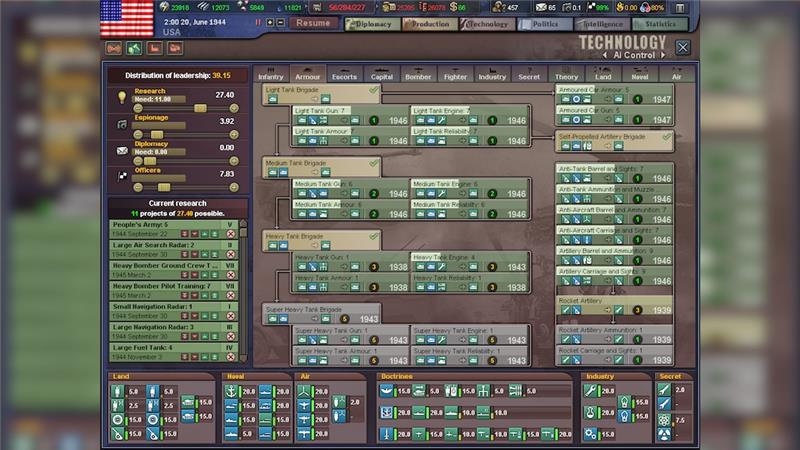The image size is (800, 450).
Task: Open the Intelligence screen
Action: coord(602,24)
